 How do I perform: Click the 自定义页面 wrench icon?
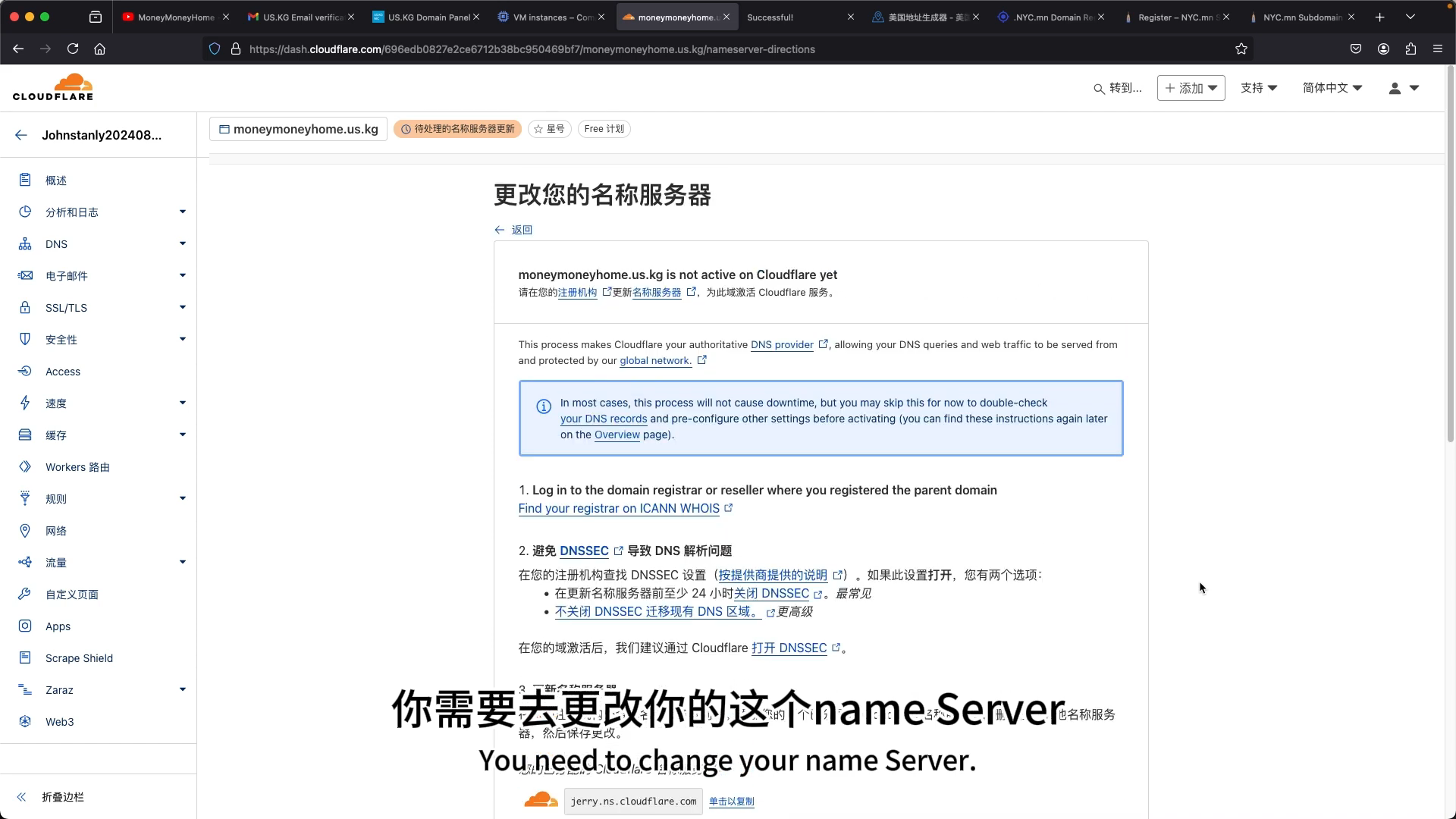click(x=25, y=594)
